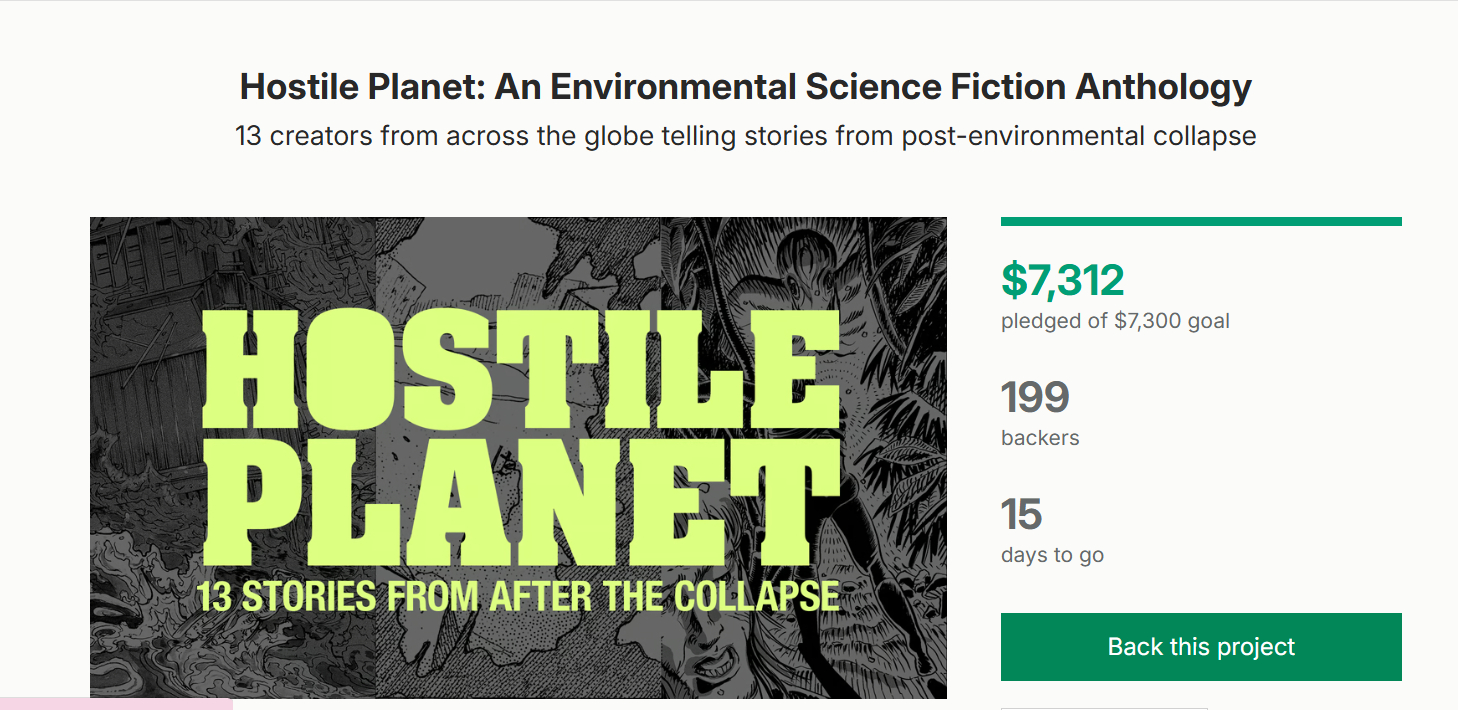
Task: Click the Back this project button
Action: 1201,647
